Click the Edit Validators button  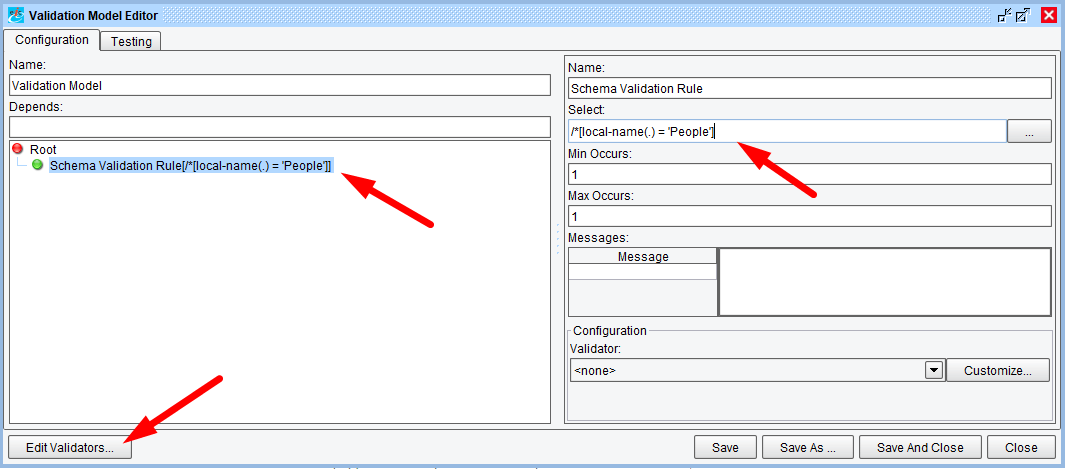(69, 448)
